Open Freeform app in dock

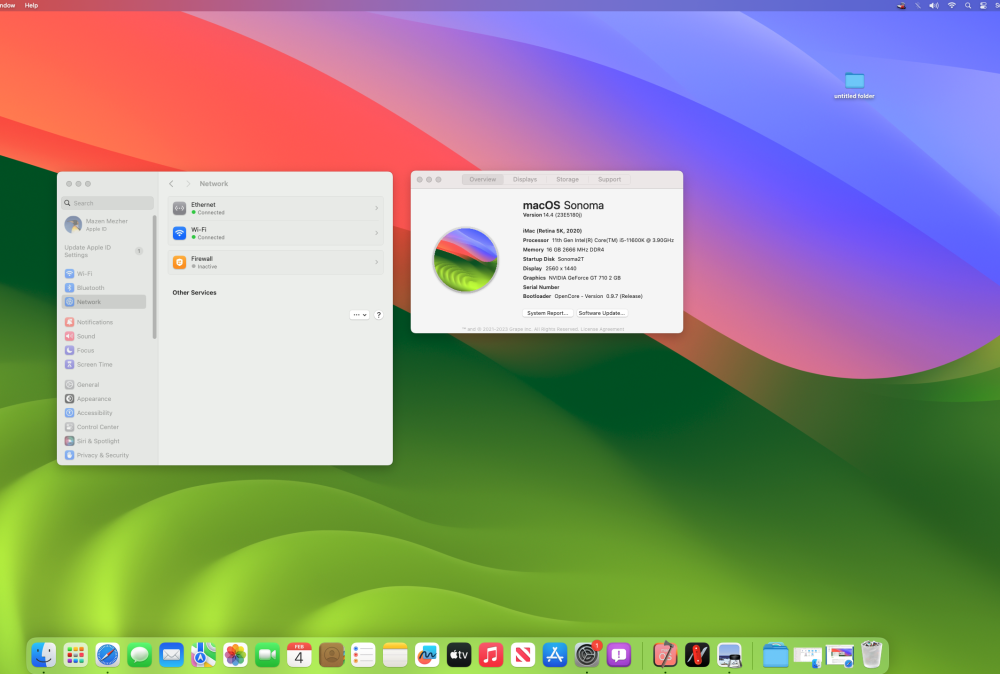coord(427,655)
